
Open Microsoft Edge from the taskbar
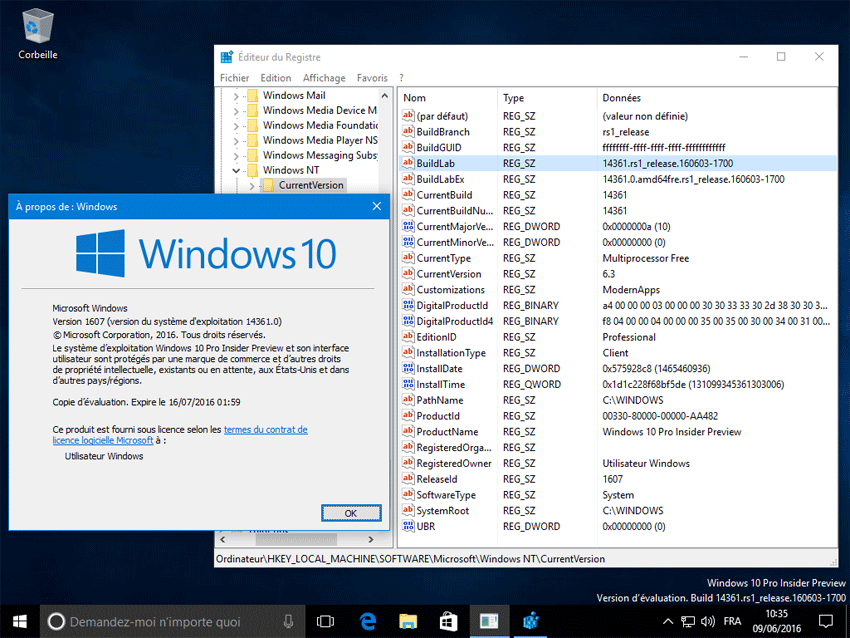pyautogui.click(x=366, y=621)
